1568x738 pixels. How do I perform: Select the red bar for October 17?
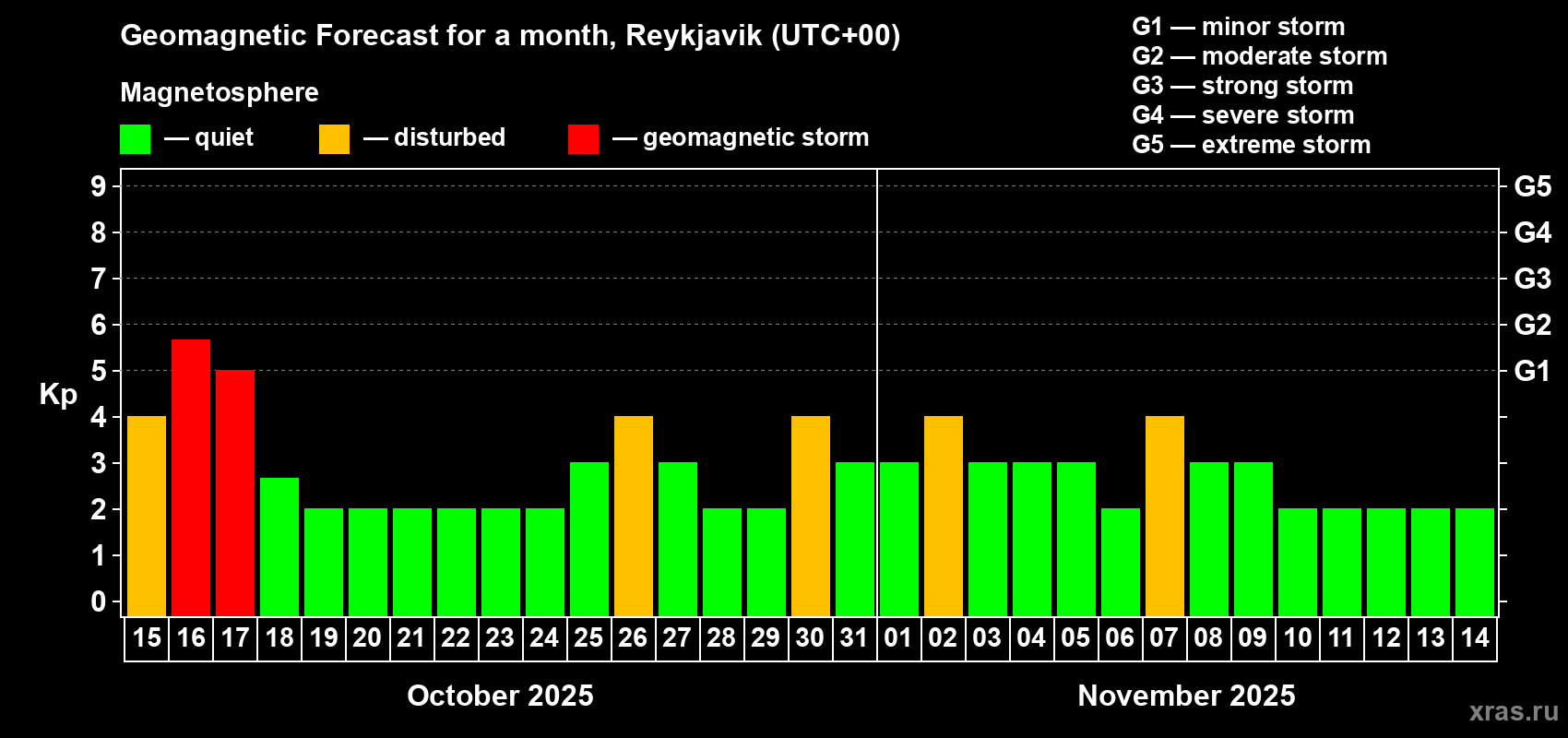(x=235, y=494)
